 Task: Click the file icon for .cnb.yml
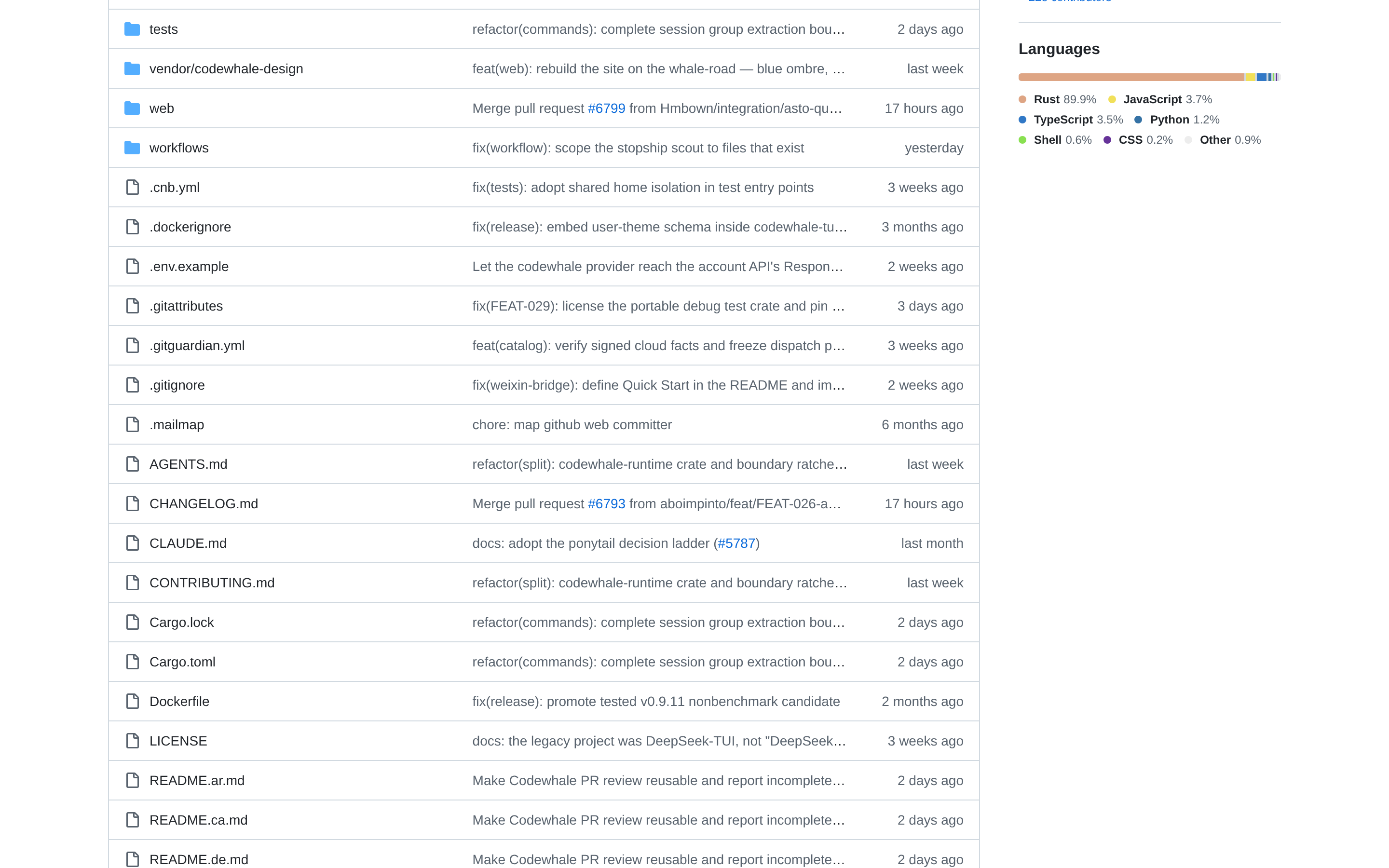133,187
